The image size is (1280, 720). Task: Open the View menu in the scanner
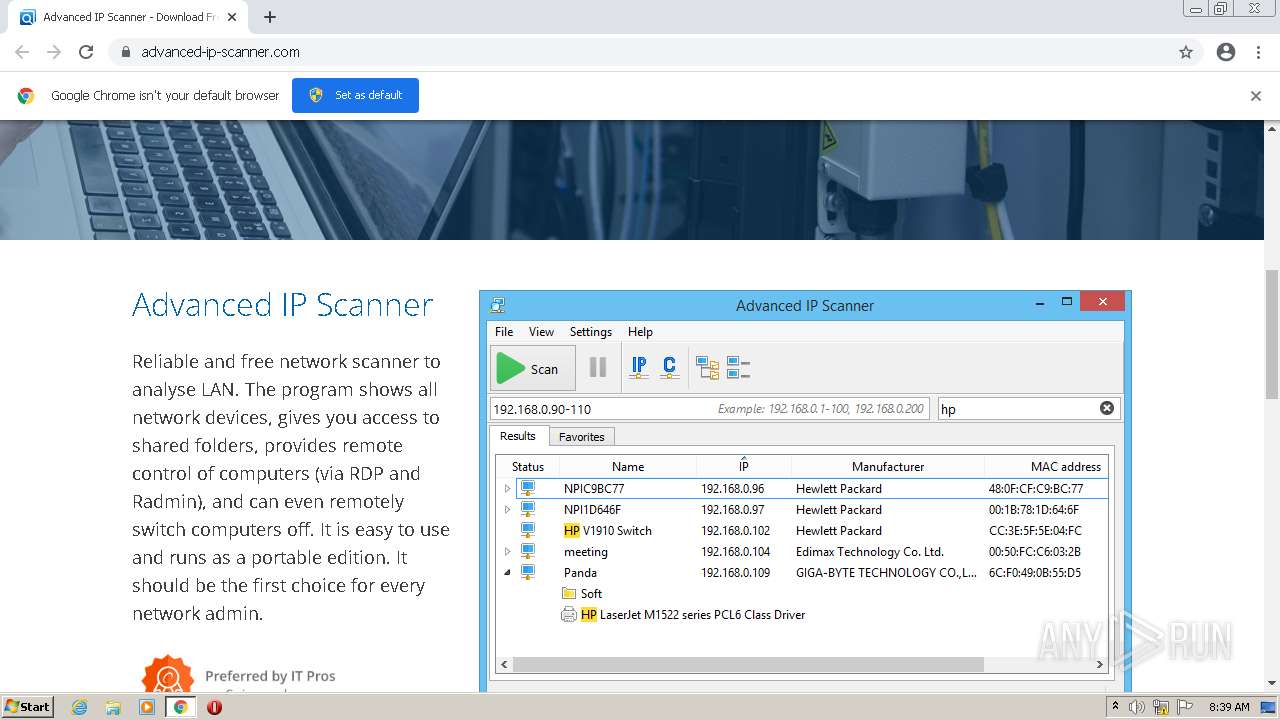click(541, 332)
